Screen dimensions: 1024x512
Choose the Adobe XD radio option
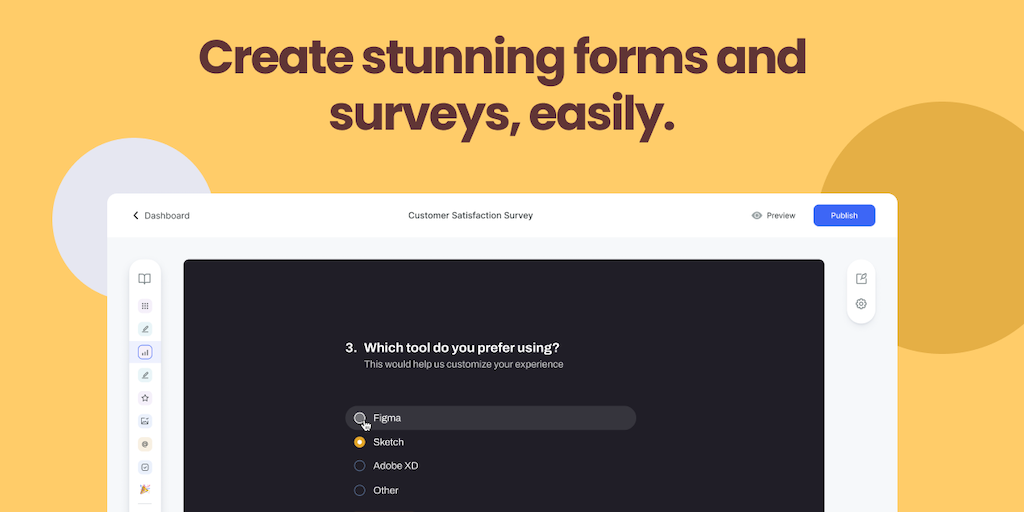[x=360, y=466]
